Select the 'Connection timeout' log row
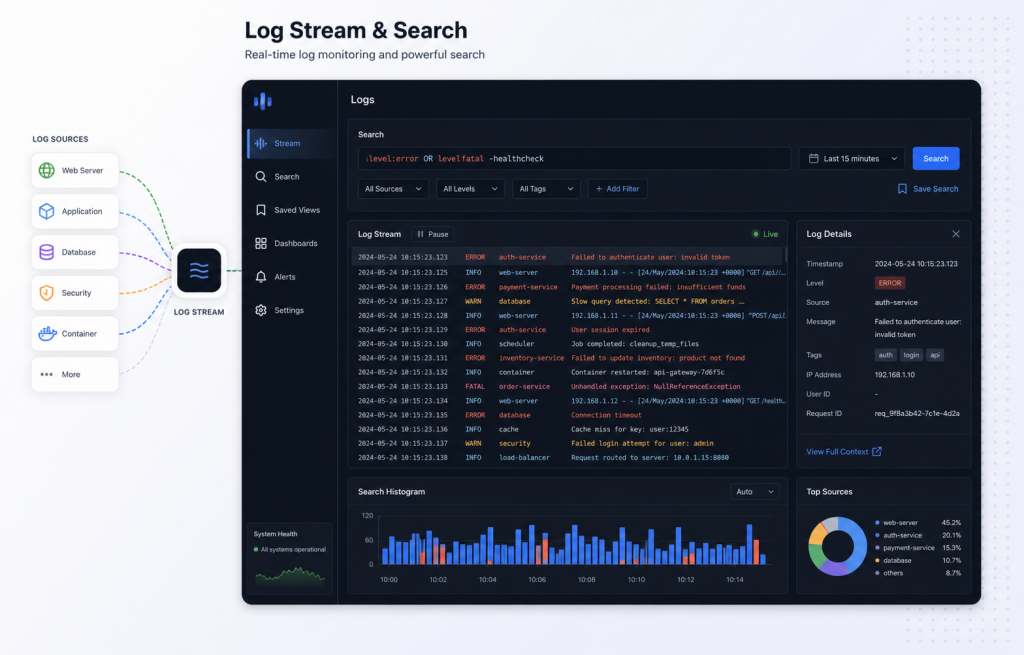Screen dimensions: 1024x655 [568, 415]
